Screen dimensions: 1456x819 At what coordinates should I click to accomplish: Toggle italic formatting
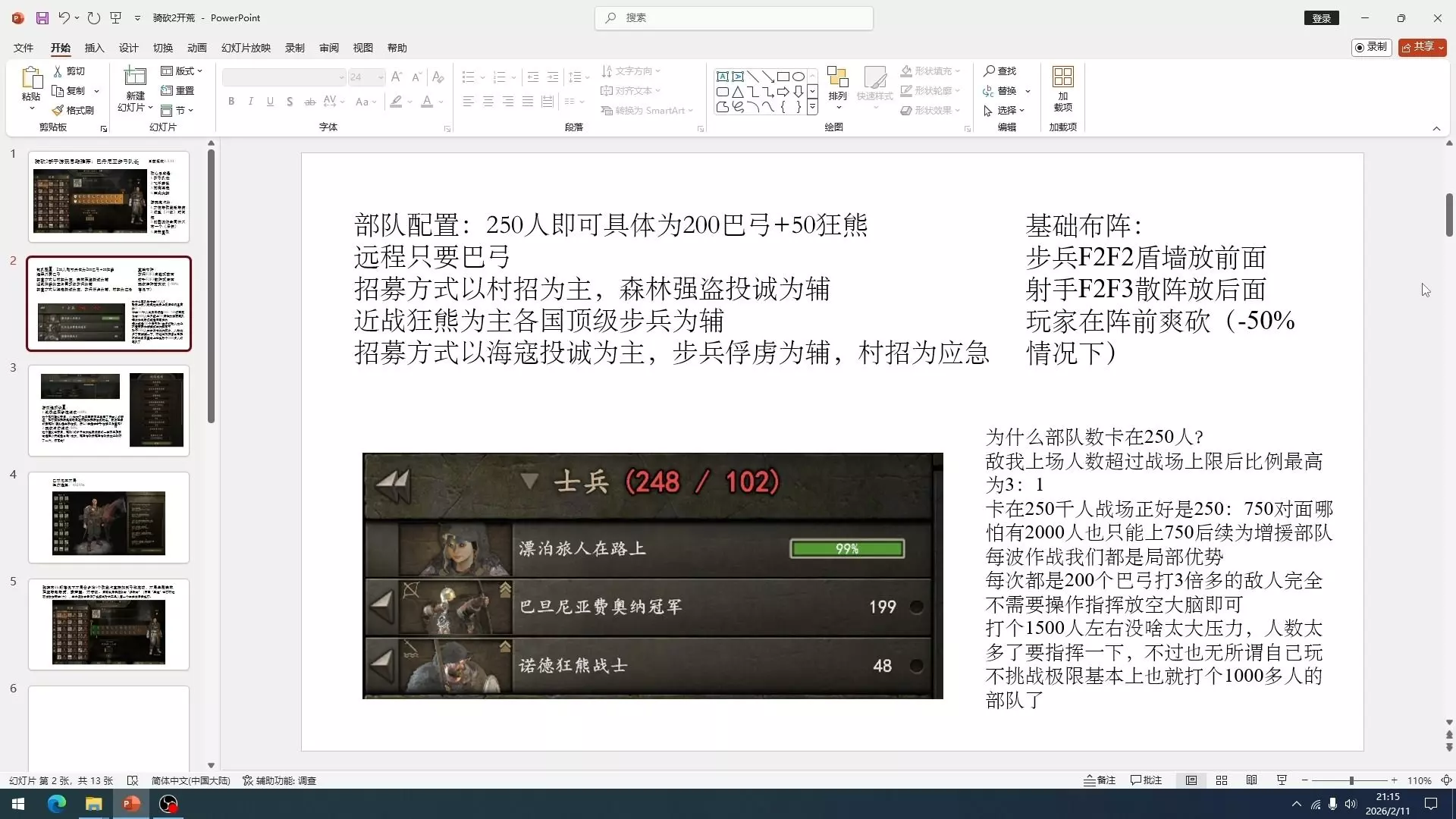coord(251,102)
